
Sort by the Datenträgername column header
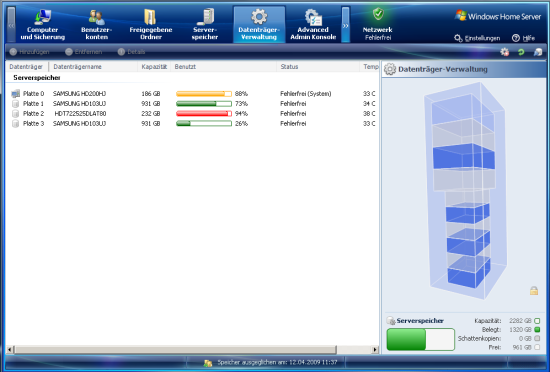[93, 67]
